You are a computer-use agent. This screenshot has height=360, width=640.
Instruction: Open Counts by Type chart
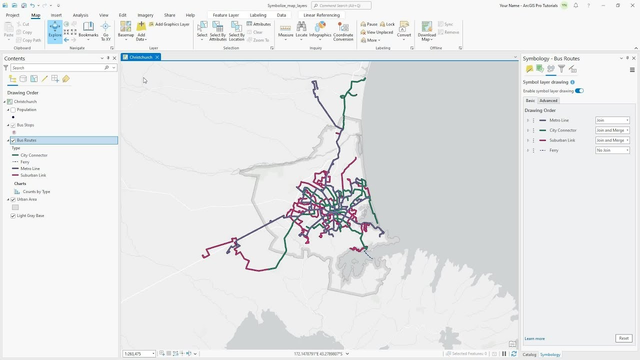pos(36,191)
